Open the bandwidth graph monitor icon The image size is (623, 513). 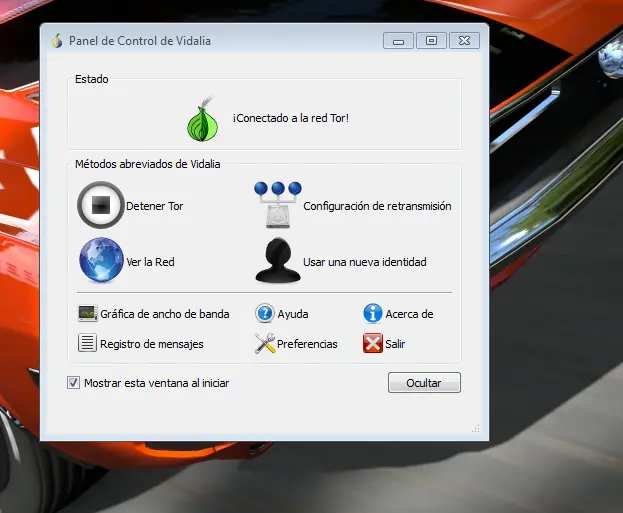pos(87,314)
